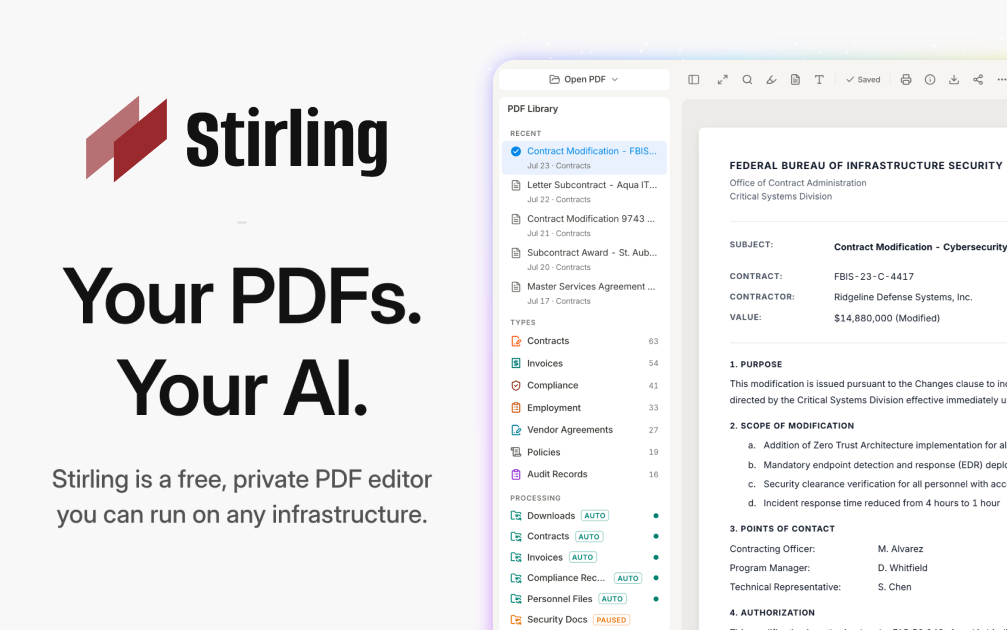Click the share icon

click(978, 80)
